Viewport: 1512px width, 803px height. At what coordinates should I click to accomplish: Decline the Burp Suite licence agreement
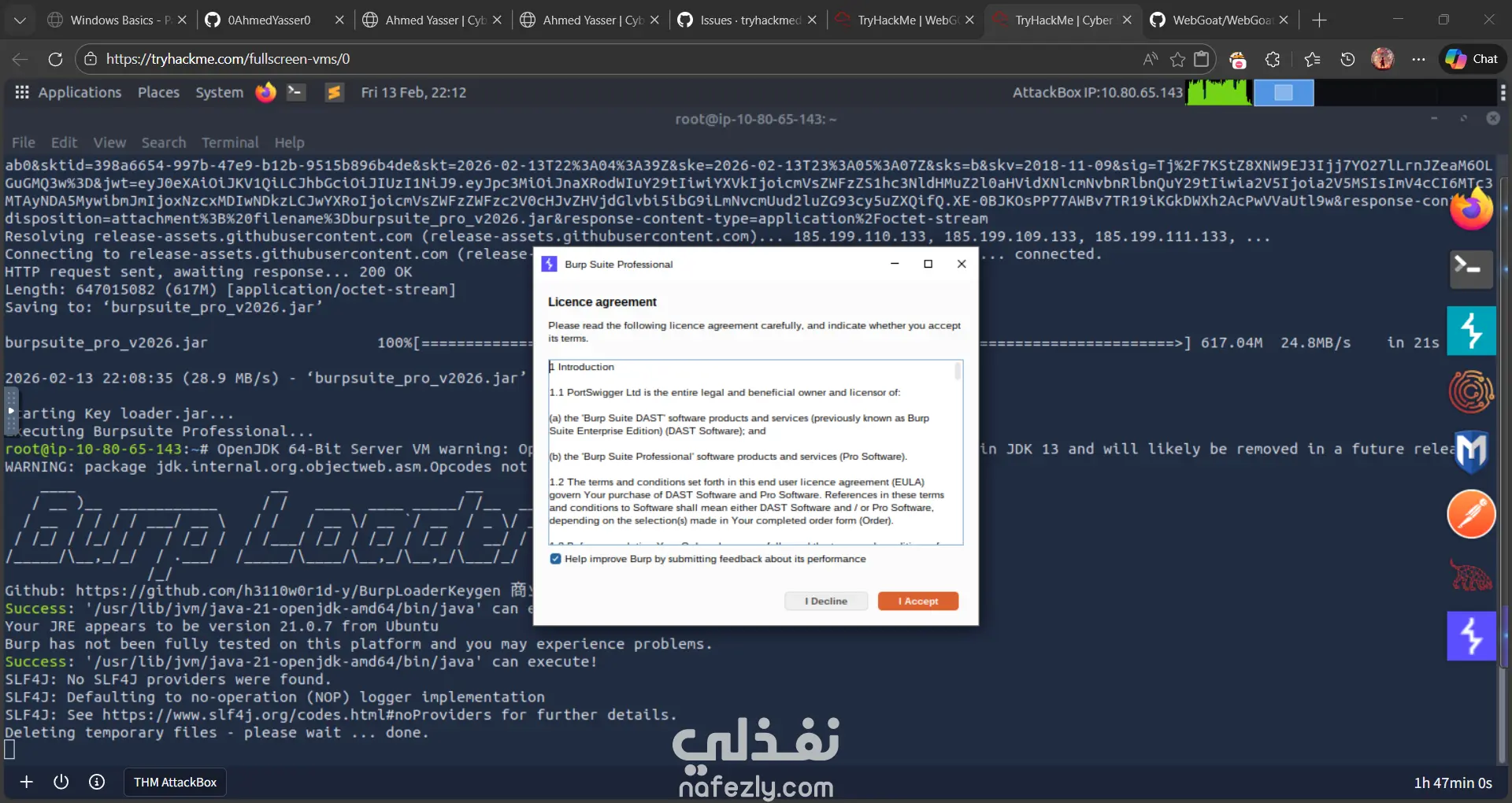(826, 601)
